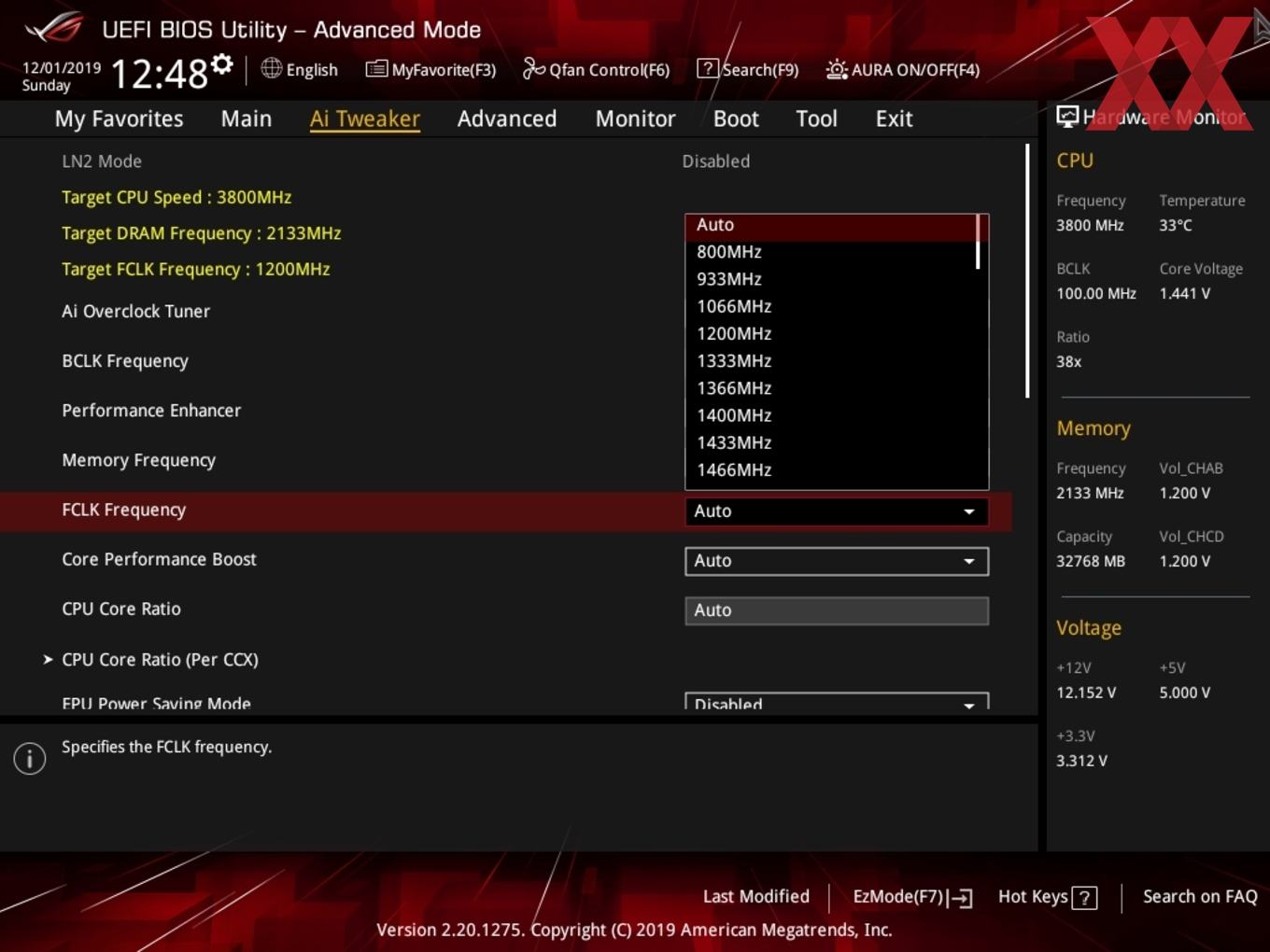
Task: Select the Ai Overclock Tuner label
Action: click(x=135, y=312)
